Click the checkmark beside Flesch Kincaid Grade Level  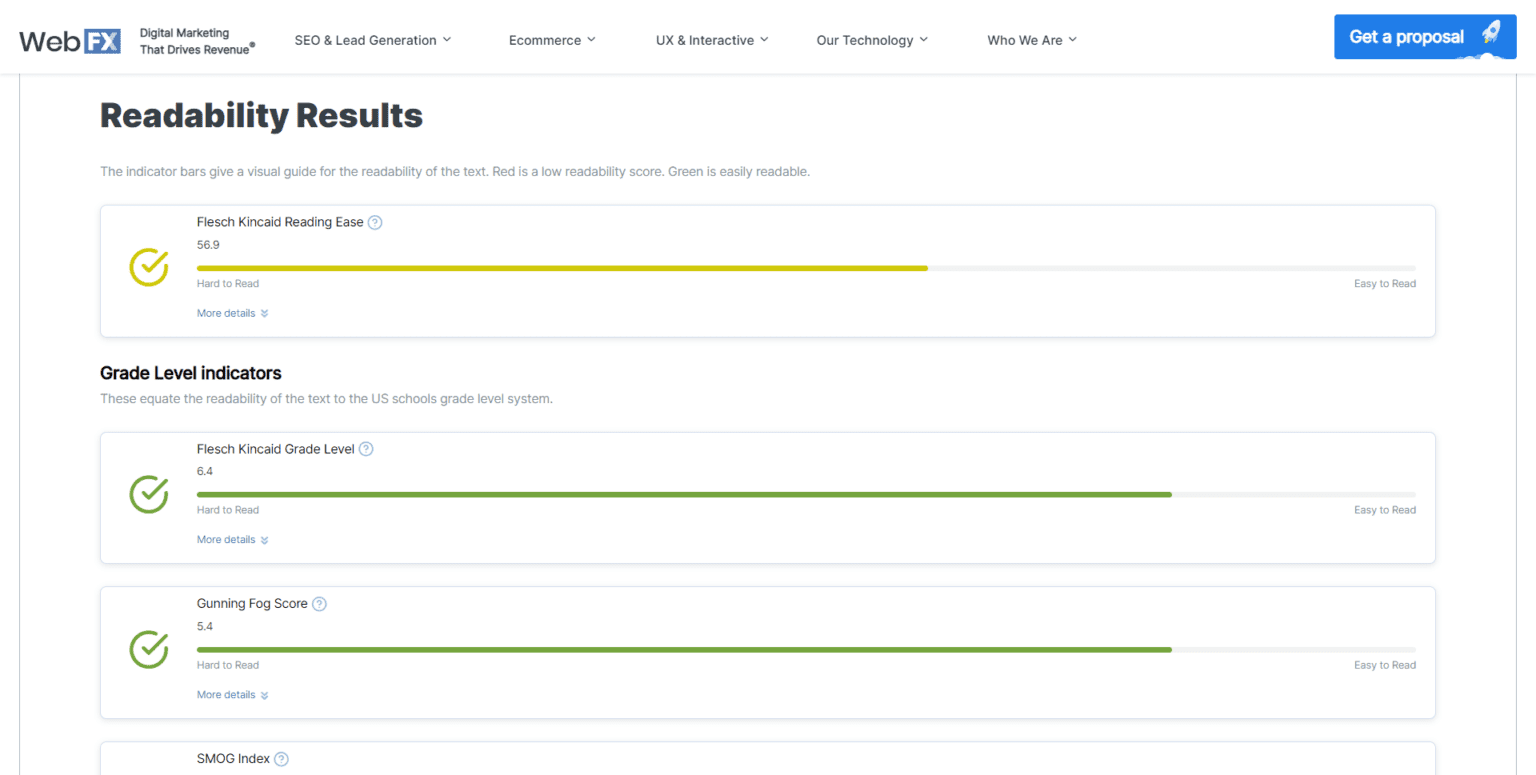148,495
